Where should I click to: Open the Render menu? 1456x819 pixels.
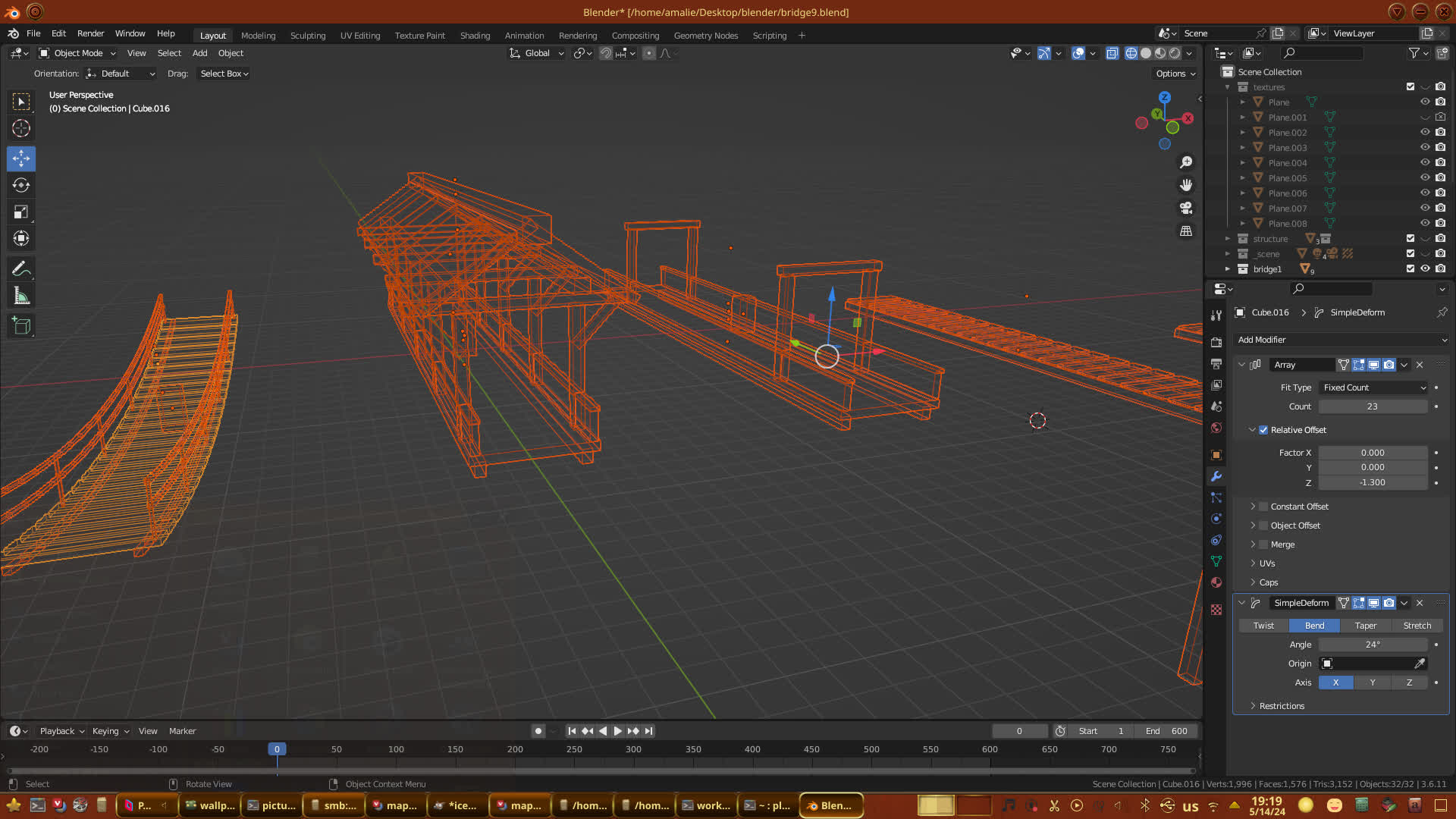[x=90, y=33]
